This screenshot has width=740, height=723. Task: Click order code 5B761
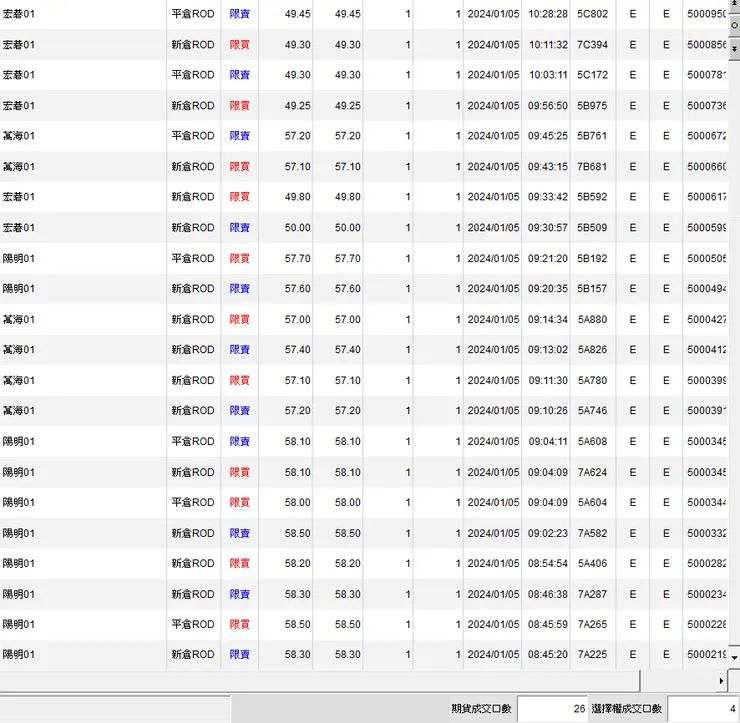[592, 136]
